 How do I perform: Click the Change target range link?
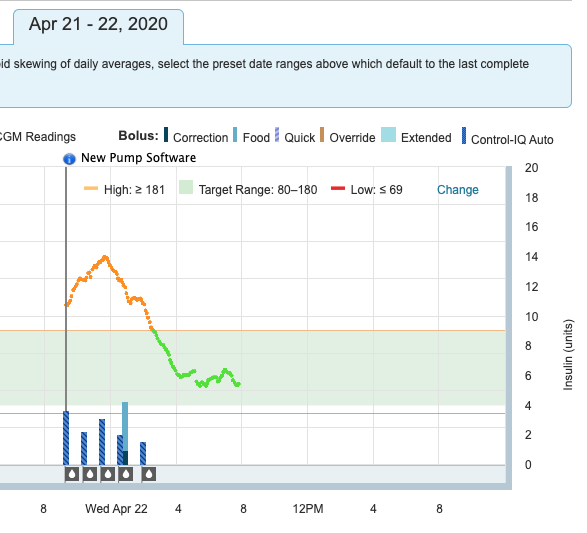pyautogui.click(x=457, y=190)
